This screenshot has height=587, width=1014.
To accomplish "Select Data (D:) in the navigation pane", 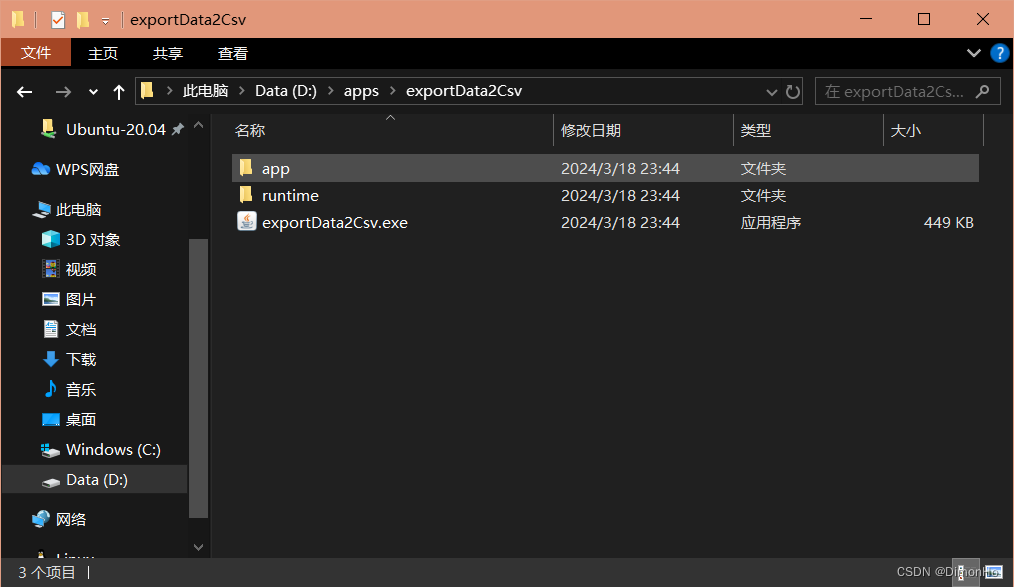I will [x=94, y=480].
